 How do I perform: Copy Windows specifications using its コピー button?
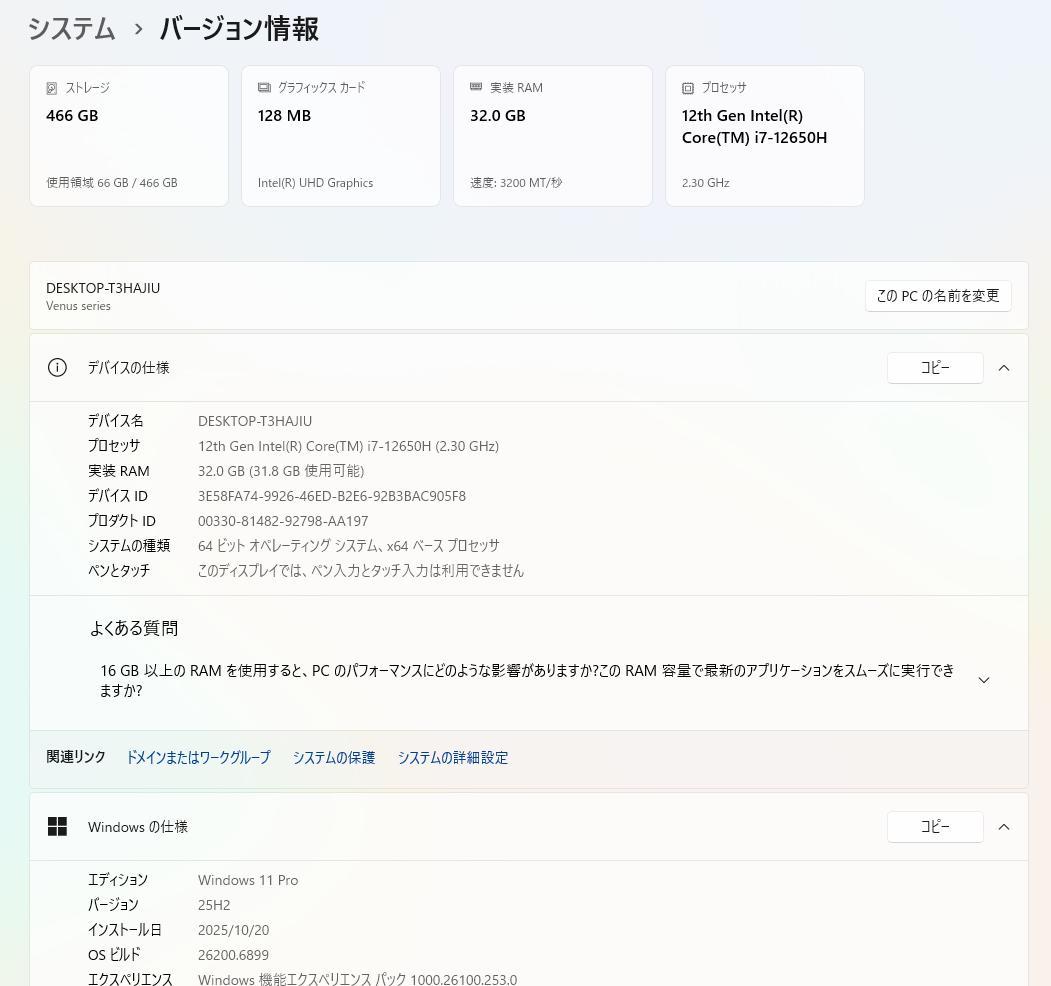pos(934,827)
